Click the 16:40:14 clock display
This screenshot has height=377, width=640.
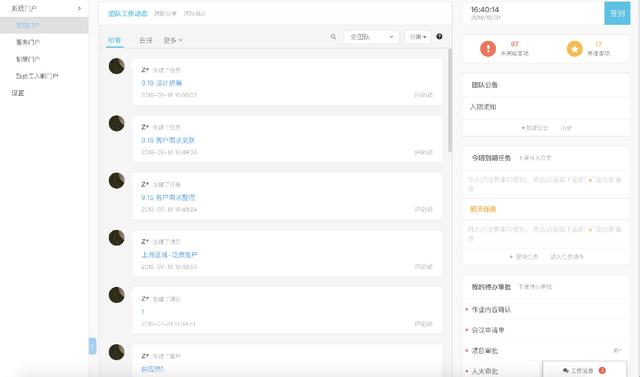point(484,9)
